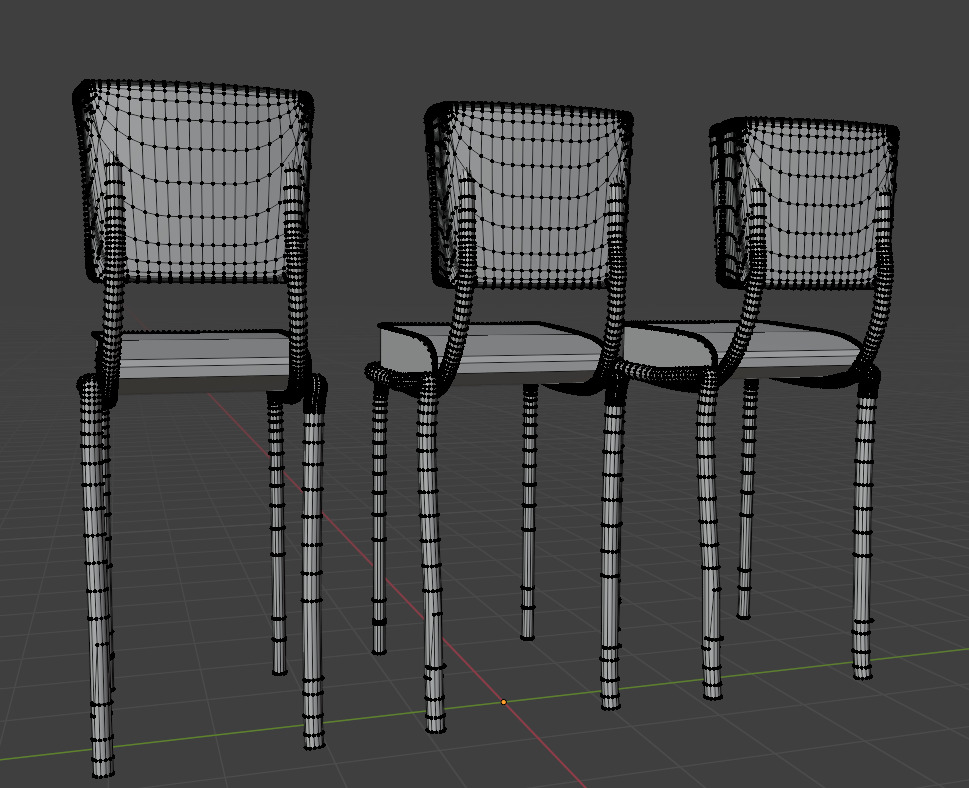The height and width of the screenshot is (788, 969).
Task: Select the middle chair's backrest mesh
Action: [x=528, y=195]
